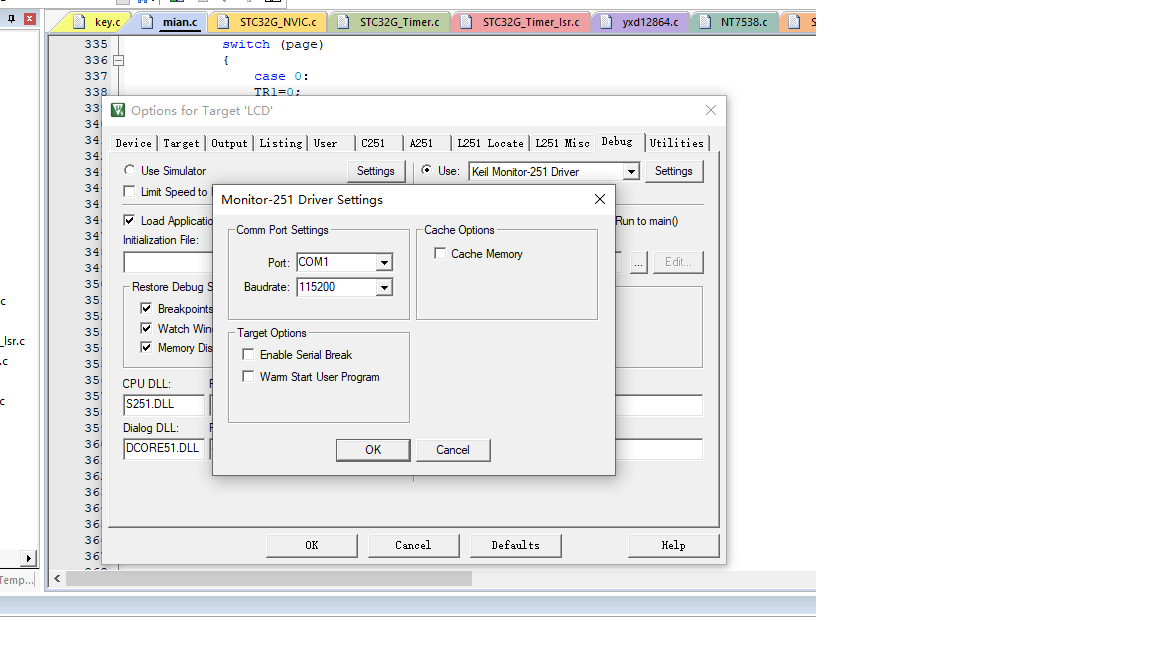
Task: Open the Keil Monitor-251 Driver dropdown
Action: 631,172
